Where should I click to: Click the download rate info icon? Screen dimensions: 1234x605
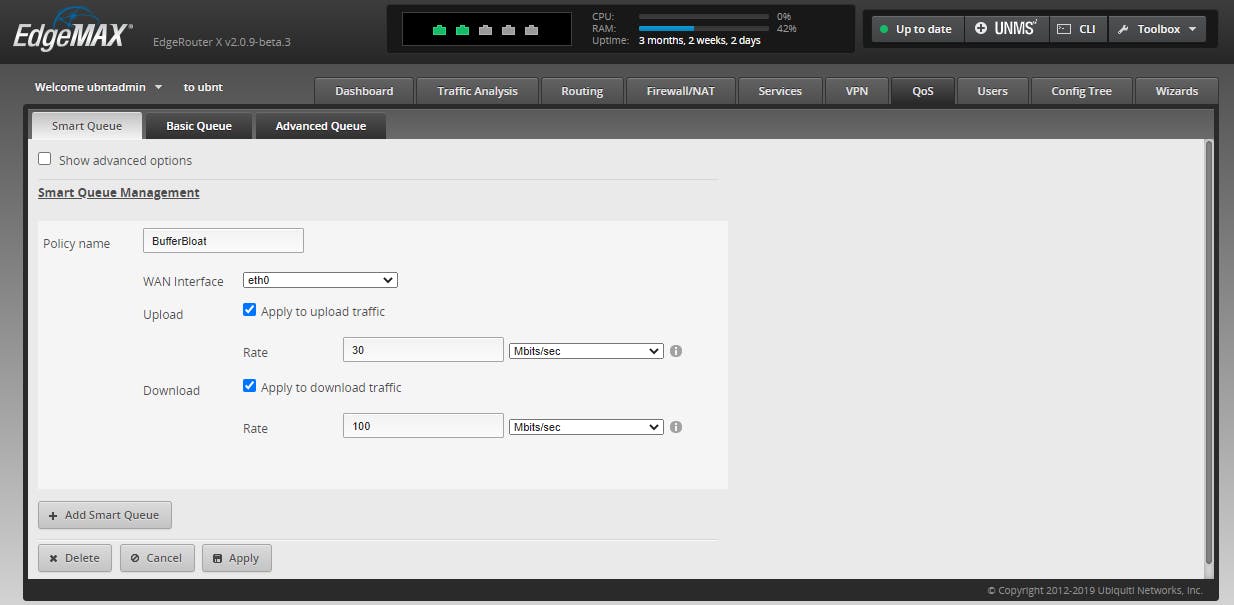point(676,427)
